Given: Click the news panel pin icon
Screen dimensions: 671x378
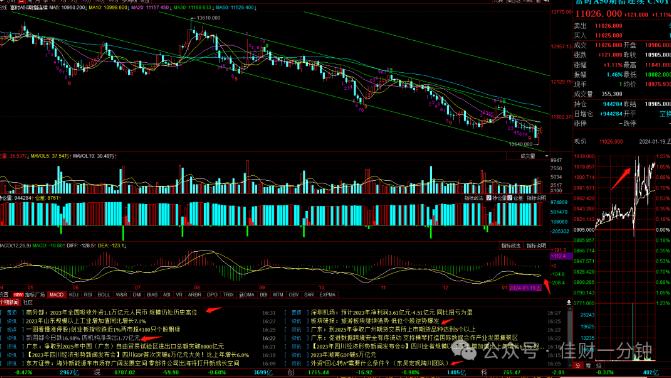Looking at the screenshot, I should click(x=569, y=303).
